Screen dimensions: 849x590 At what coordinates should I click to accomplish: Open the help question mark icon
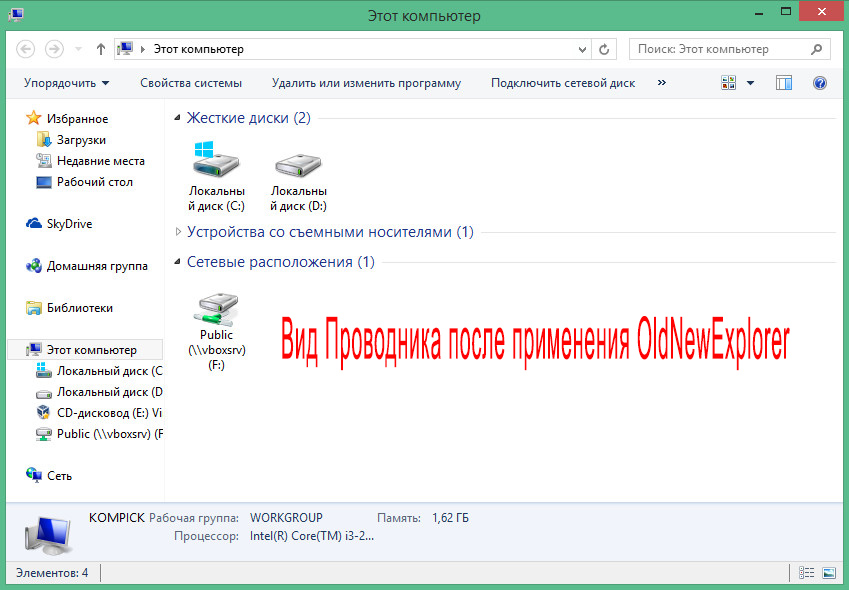[820, 83]
